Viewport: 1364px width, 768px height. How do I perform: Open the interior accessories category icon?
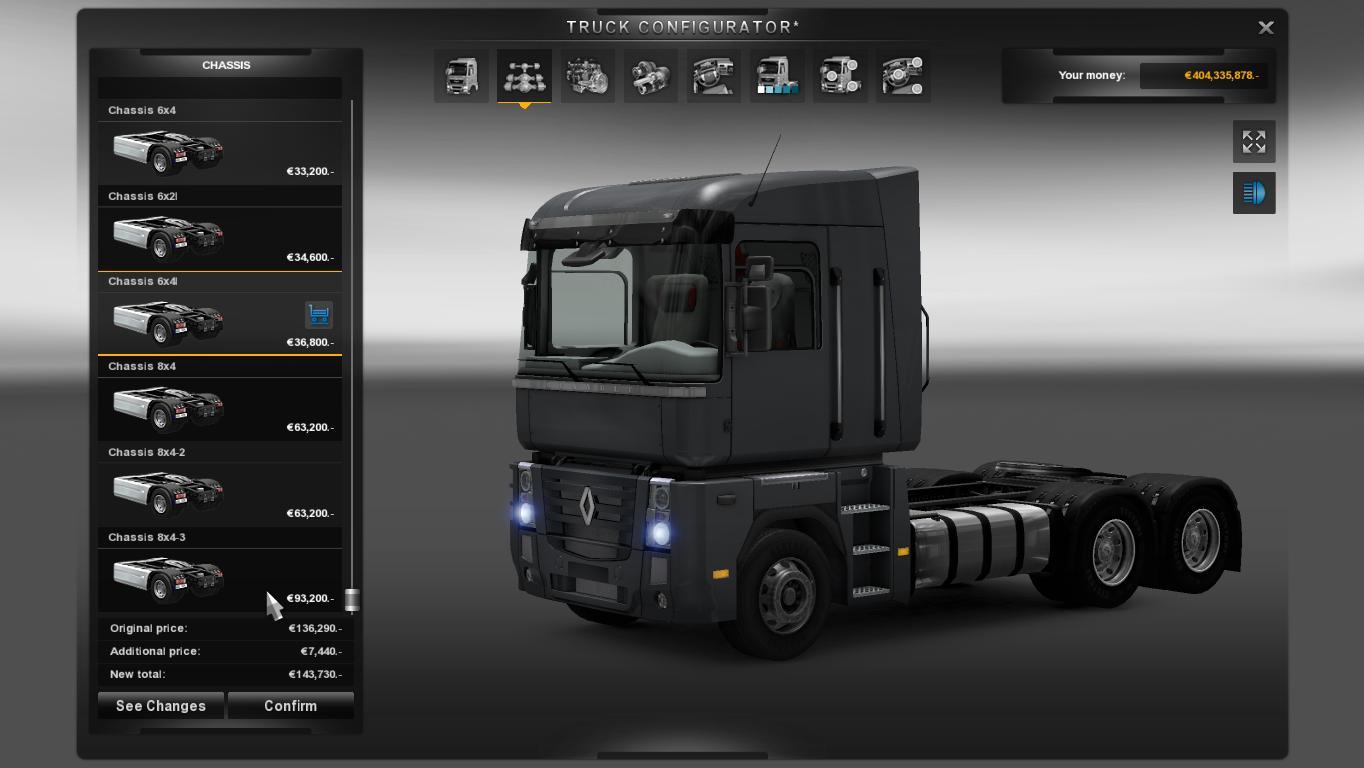[903, 76]
